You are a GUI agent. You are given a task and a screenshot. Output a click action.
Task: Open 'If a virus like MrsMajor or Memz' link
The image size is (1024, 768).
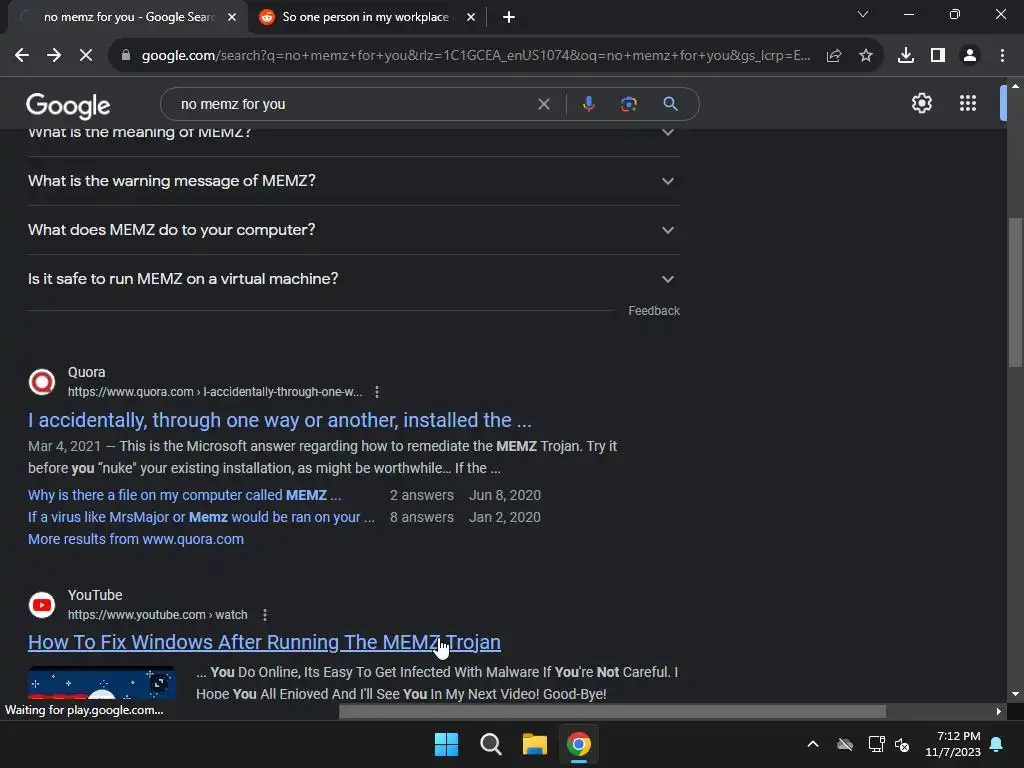(201, 517)
